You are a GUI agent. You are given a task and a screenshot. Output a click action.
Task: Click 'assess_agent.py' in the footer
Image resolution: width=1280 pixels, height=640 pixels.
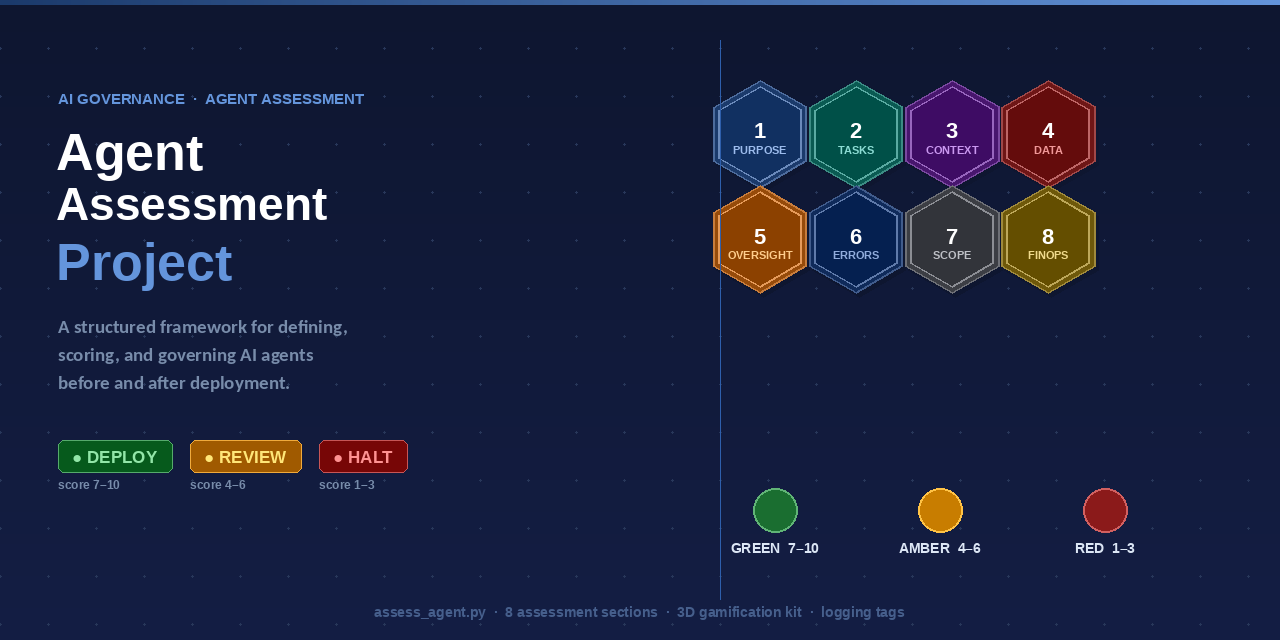pyautogui.click(x=430, y=612)
